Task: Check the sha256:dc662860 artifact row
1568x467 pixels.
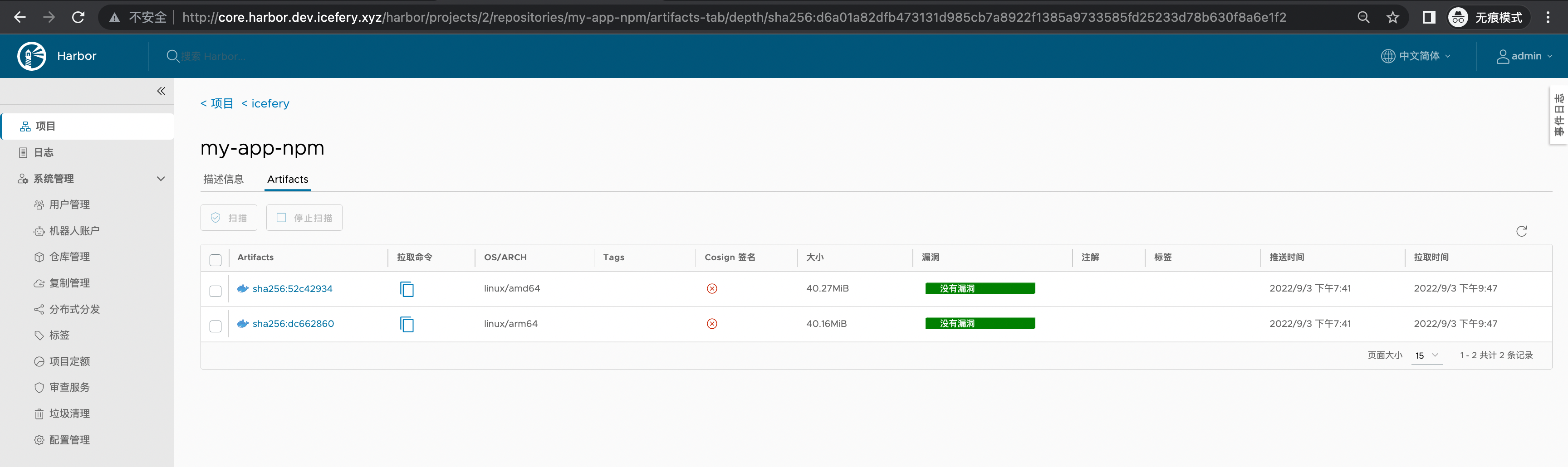Action: point(216,326)
